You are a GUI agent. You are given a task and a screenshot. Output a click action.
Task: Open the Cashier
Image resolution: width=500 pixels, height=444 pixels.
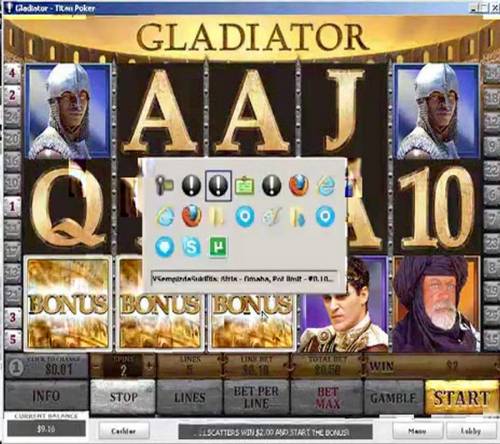coord(124,431)
